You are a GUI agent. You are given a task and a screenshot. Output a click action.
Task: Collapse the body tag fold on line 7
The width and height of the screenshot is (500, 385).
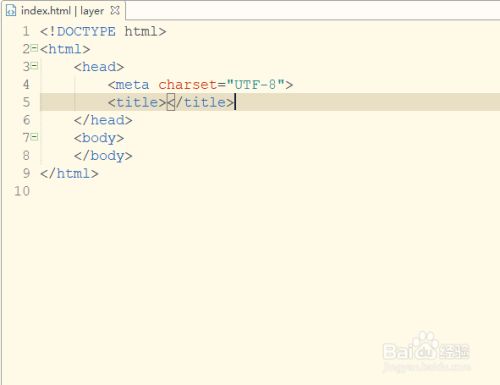tap(34, 137)
